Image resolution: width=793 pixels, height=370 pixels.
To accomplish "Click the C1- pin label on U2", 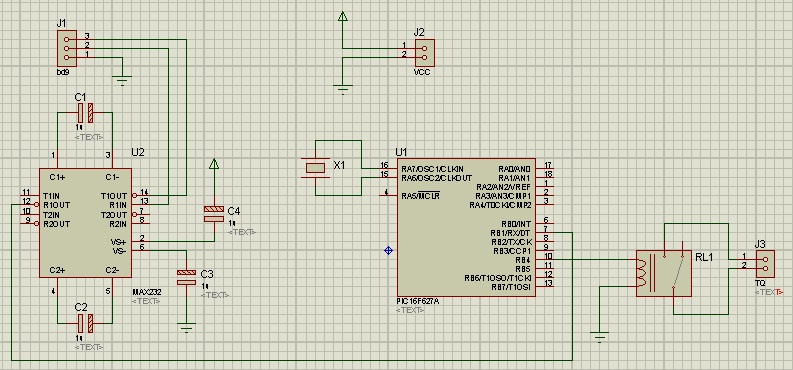I will [112, 177].
